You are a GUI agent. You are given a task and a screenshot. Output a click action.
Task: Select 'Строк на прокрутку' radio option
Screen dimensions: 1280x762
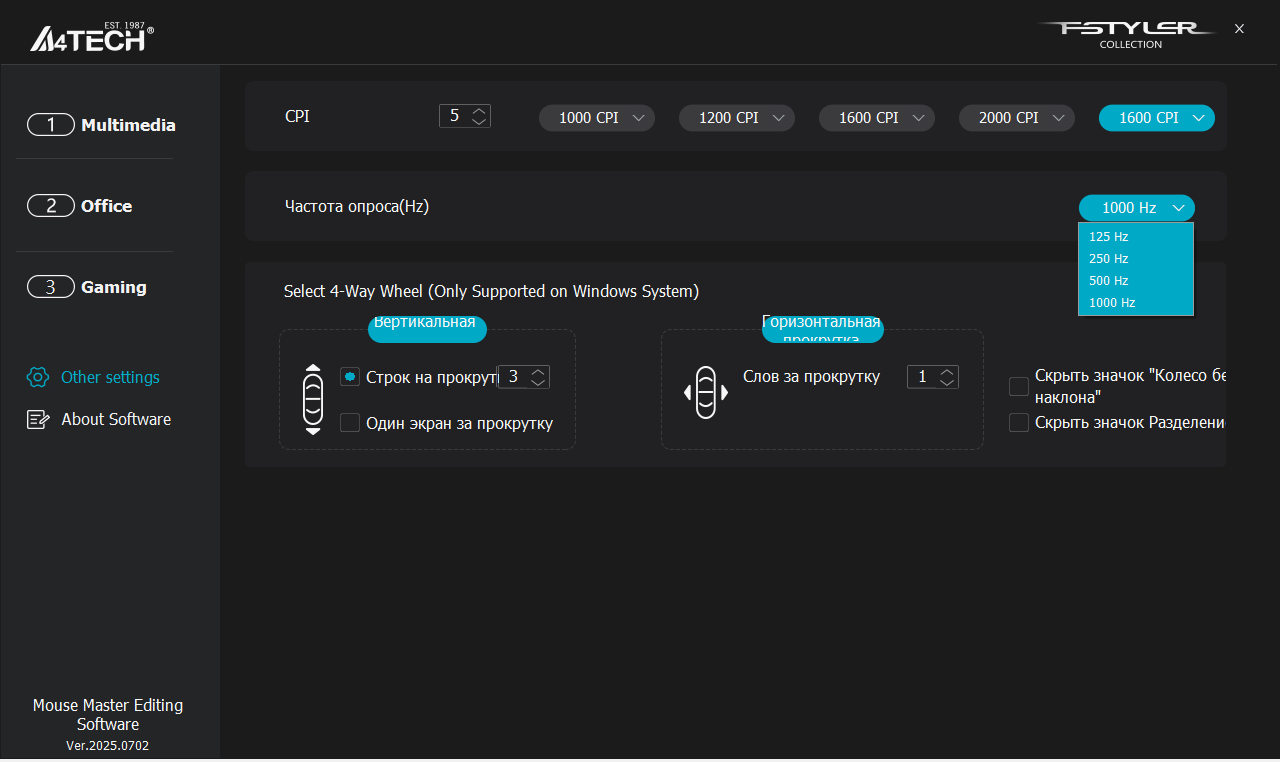click(x=350, y=377)
